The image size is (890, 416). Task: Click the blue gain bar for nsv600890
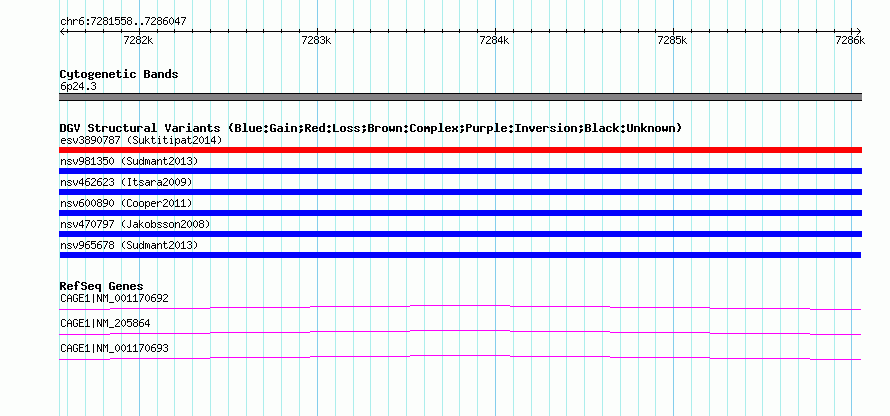coord(460,213)
